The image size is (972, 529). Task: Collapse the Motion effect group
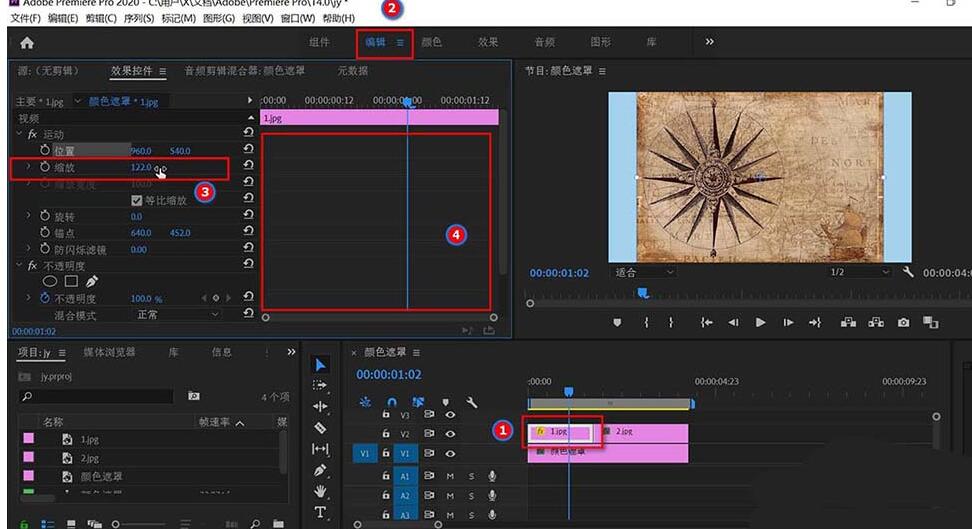(19, 134)
